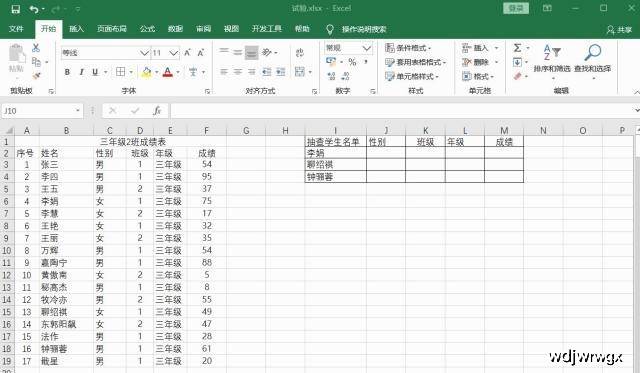The image size is (640, 373).
Task: Click the 共享 share button
Action: tap(619, 29)
